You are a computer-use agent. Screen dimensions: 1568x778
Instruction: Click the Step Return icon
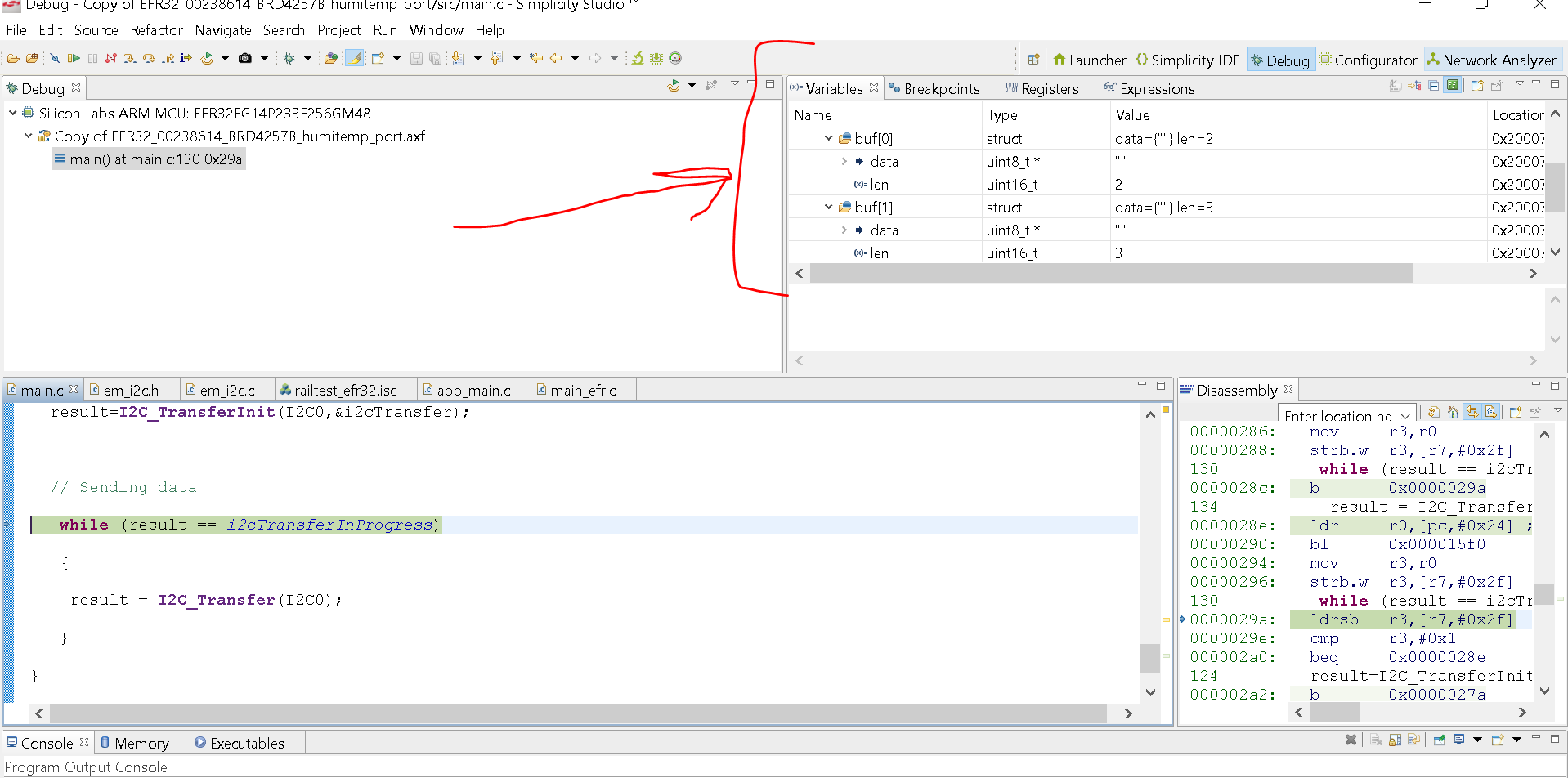(x=168, y=58)
